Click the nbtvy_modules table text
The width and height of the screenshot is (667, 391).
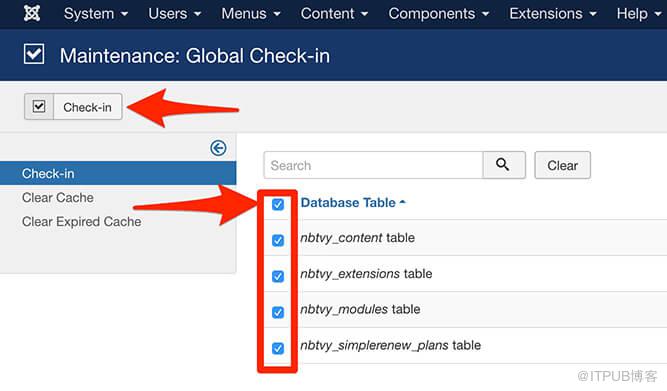tap(360, 309)
